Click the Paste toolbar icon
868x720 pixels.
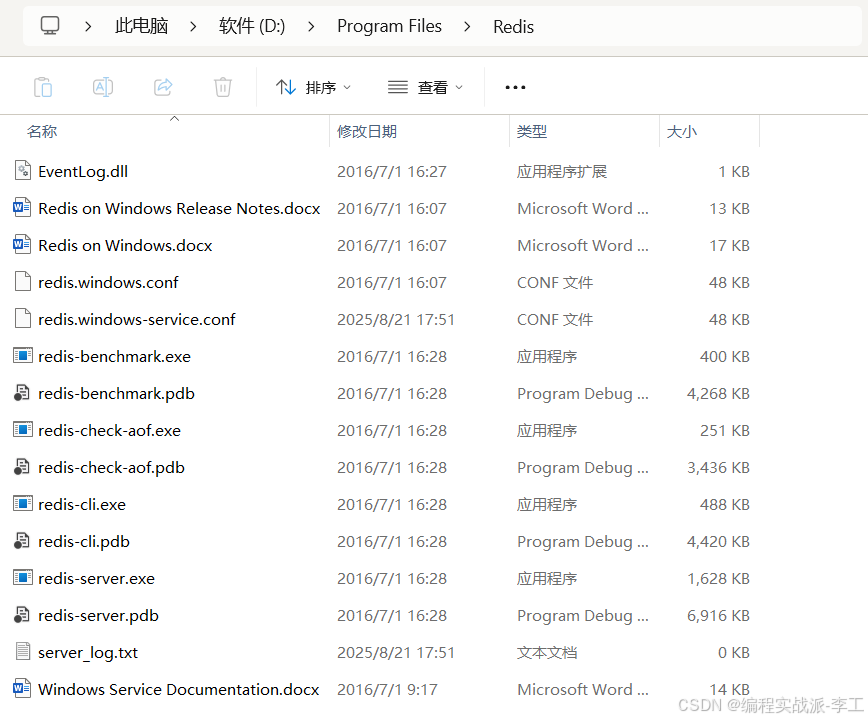click(x=43, y=87)
